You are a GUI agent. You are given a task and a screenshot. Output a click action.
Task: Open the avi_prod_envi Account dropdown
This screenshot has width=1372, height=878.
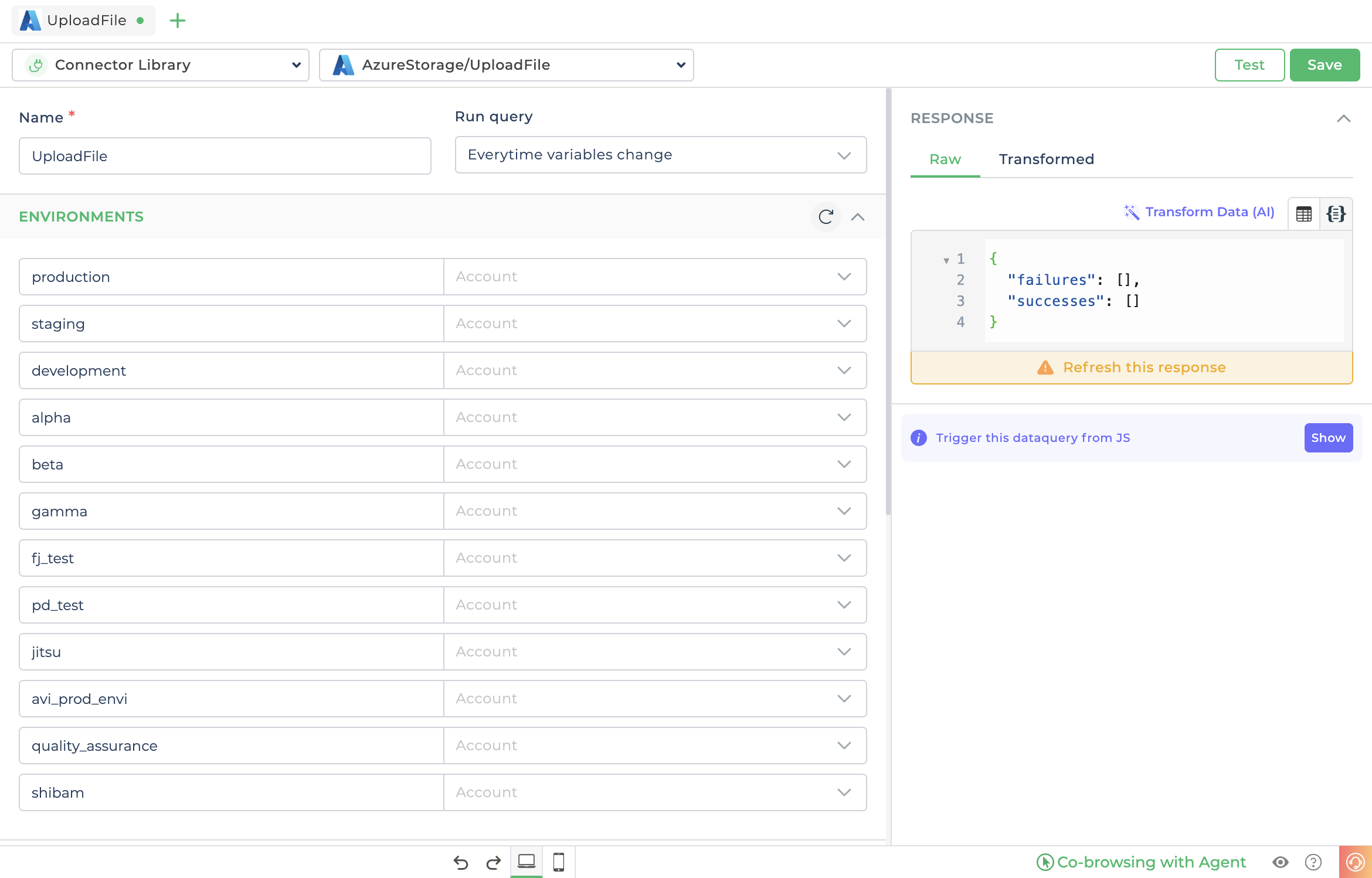point(655,699)
